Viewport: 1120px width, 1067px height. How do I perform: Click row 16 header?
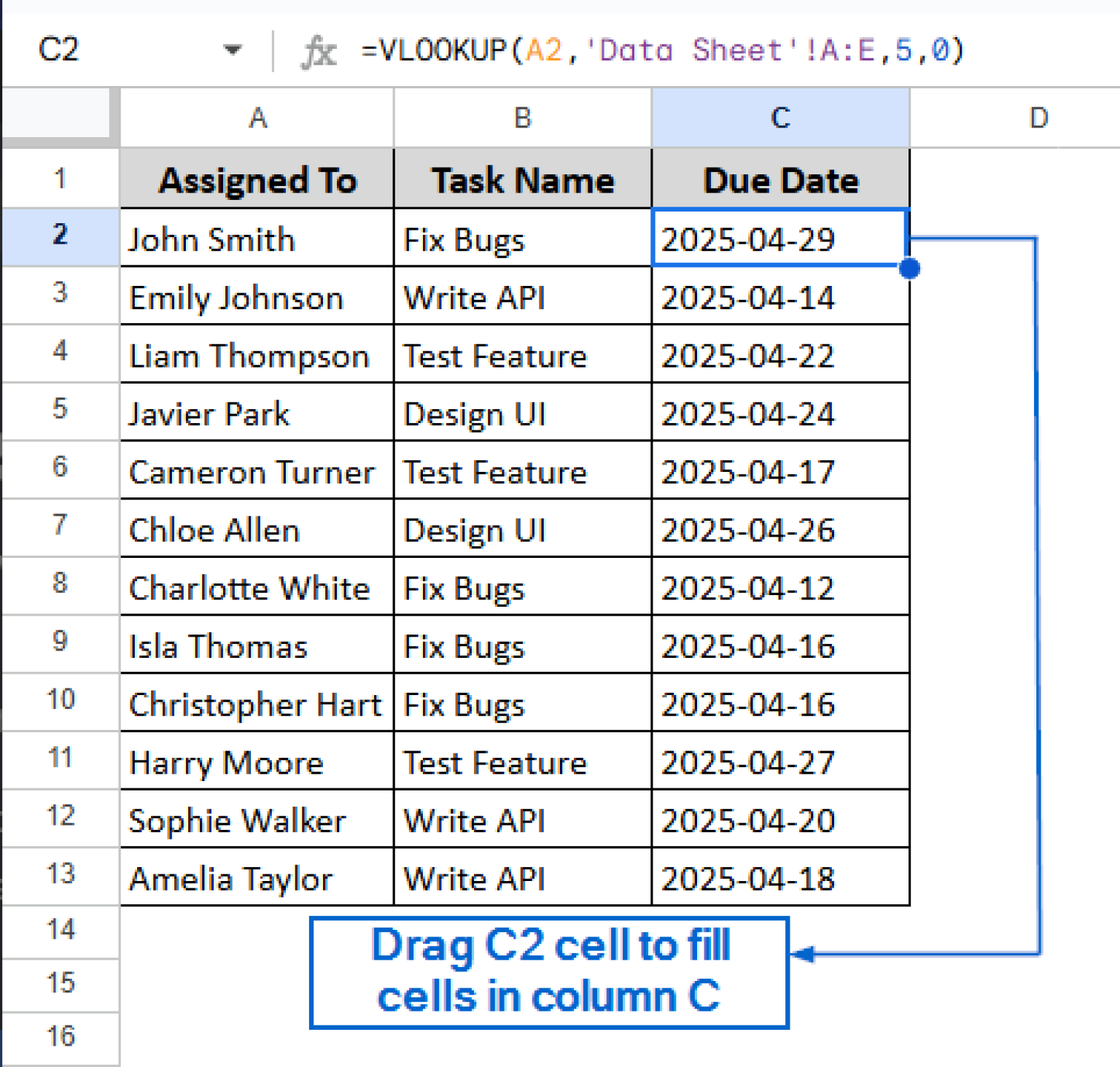(x=59, y=1036)
